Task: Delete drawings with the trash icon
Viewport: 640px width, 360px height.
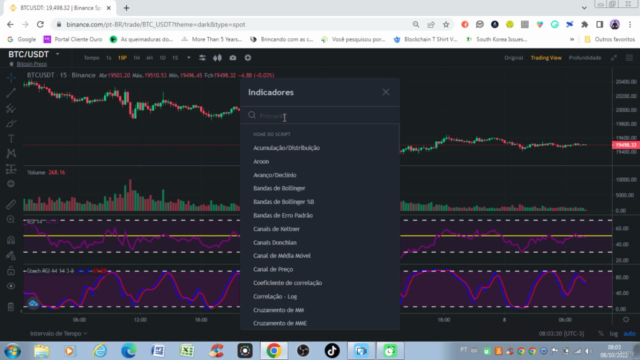Action: [x=11, y=307]
